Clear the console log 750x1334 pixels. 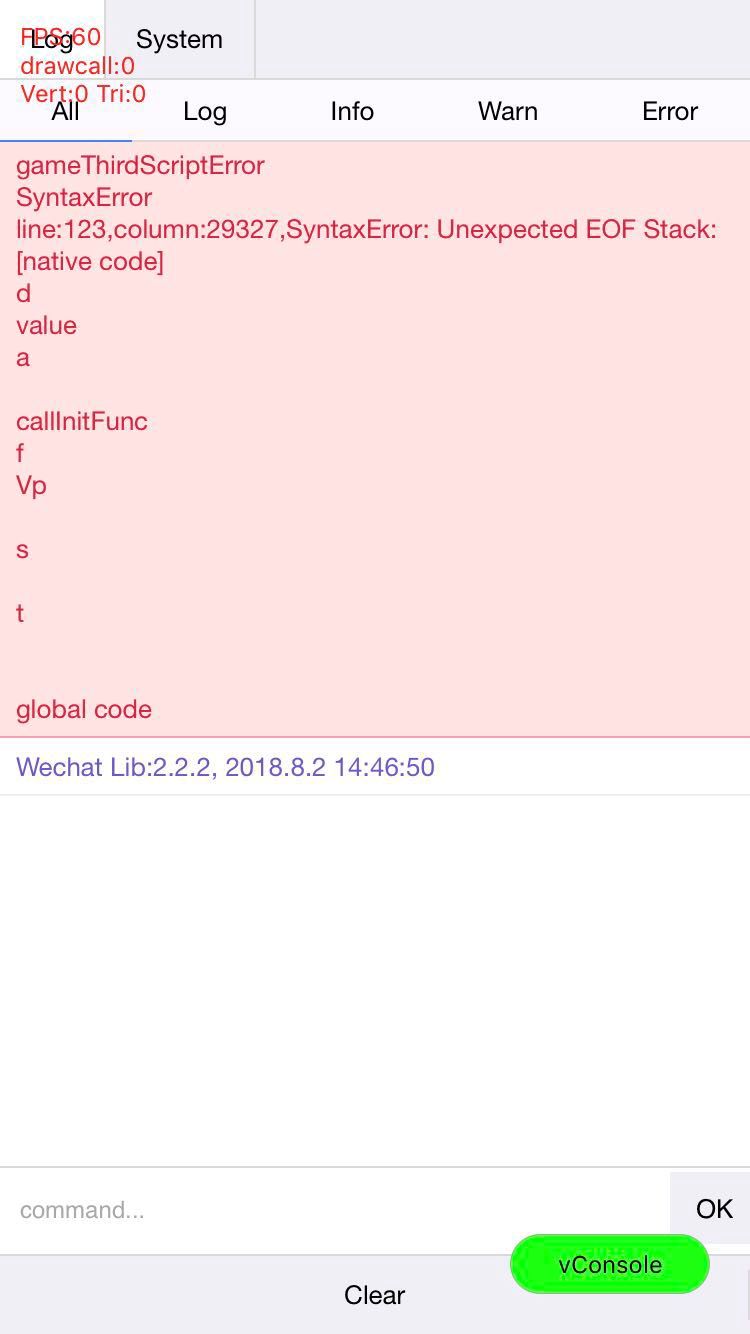click(x=374, y=1295)
